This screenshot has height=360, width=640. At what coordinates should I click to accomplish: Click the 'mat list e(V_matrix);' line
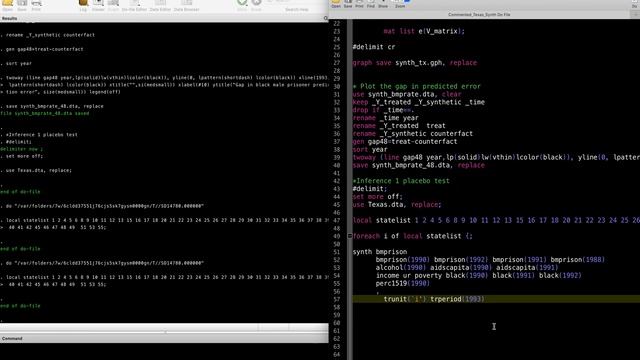424,31
